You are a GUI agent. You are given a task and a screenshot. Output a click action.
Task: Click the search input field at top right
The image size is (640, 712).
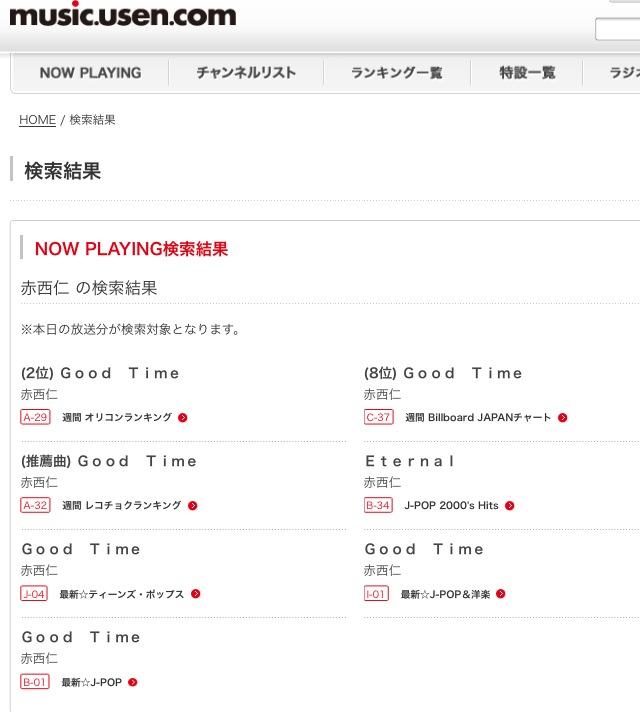[618, 29]
